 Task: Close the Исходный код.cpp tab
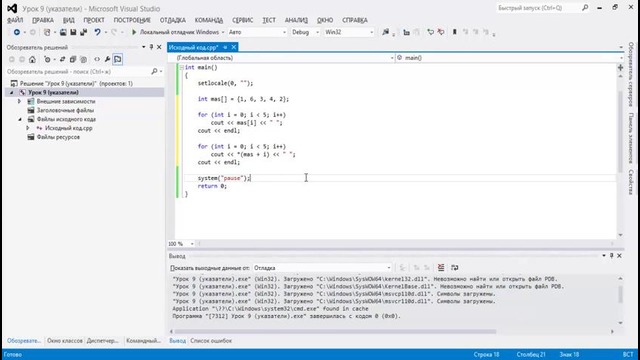234,47
